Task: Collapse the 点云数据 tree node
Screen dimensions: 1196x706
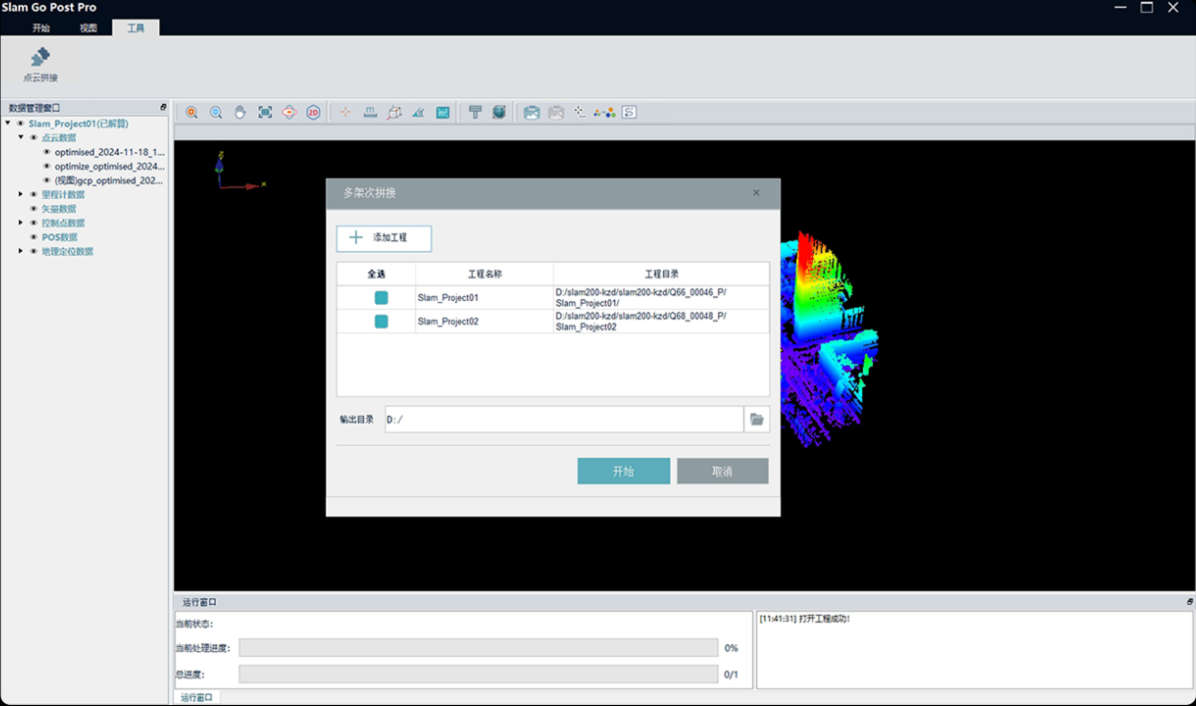Action: click(x=21, y=137)
